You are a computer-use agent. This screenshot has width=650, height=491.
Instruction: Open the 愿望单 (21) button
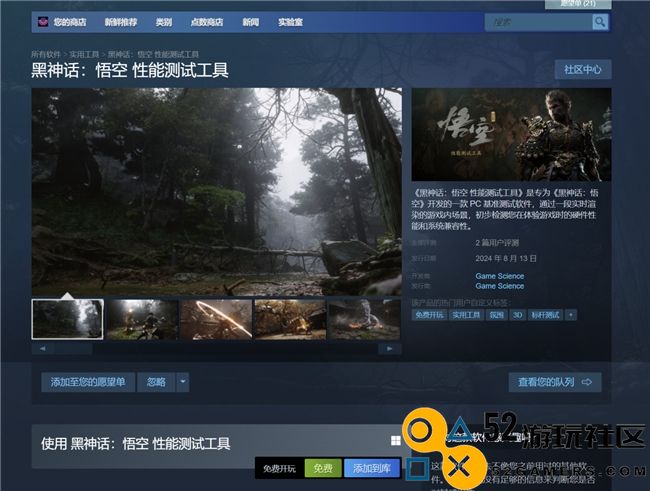coord(578,4)
